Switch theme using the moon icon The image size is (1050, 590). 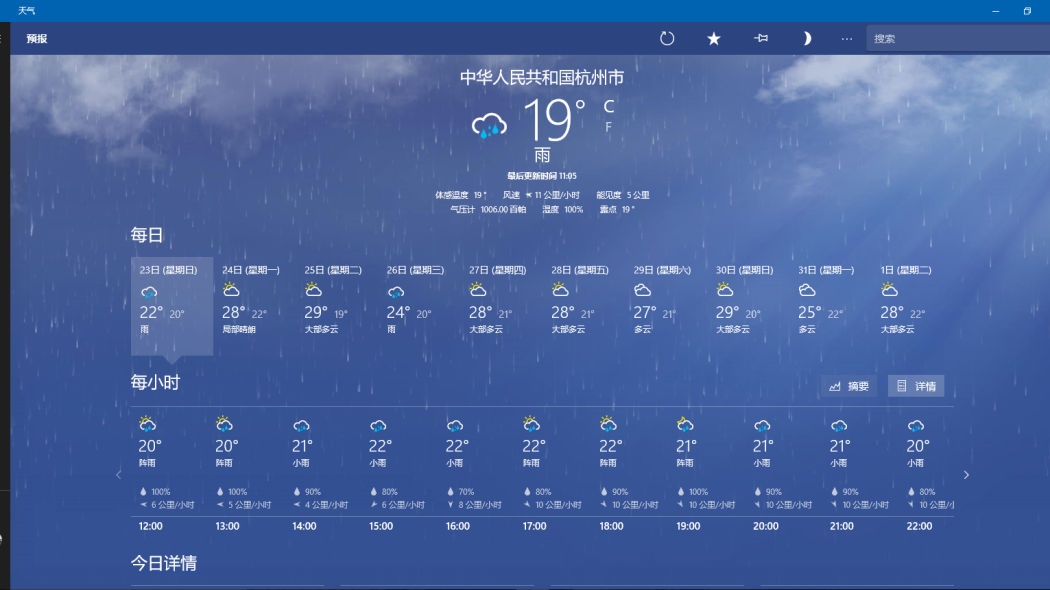pyautogui.click(x=807, y=38)
